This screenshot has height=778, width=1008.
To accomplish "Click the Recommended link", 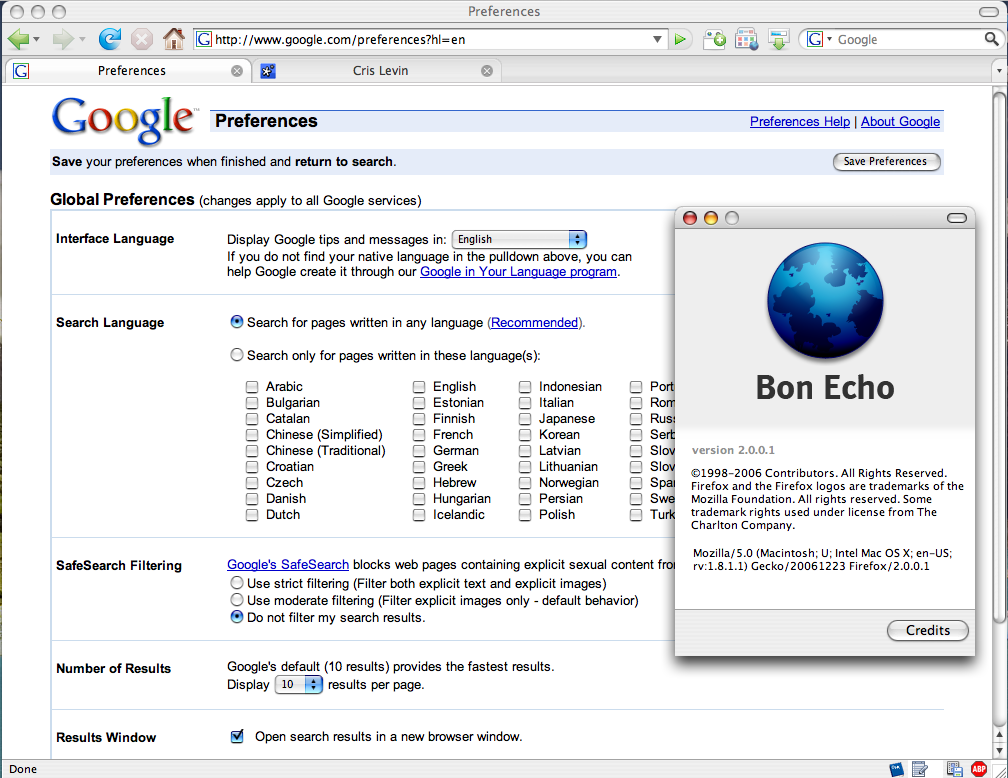I will tap(534, 322).
